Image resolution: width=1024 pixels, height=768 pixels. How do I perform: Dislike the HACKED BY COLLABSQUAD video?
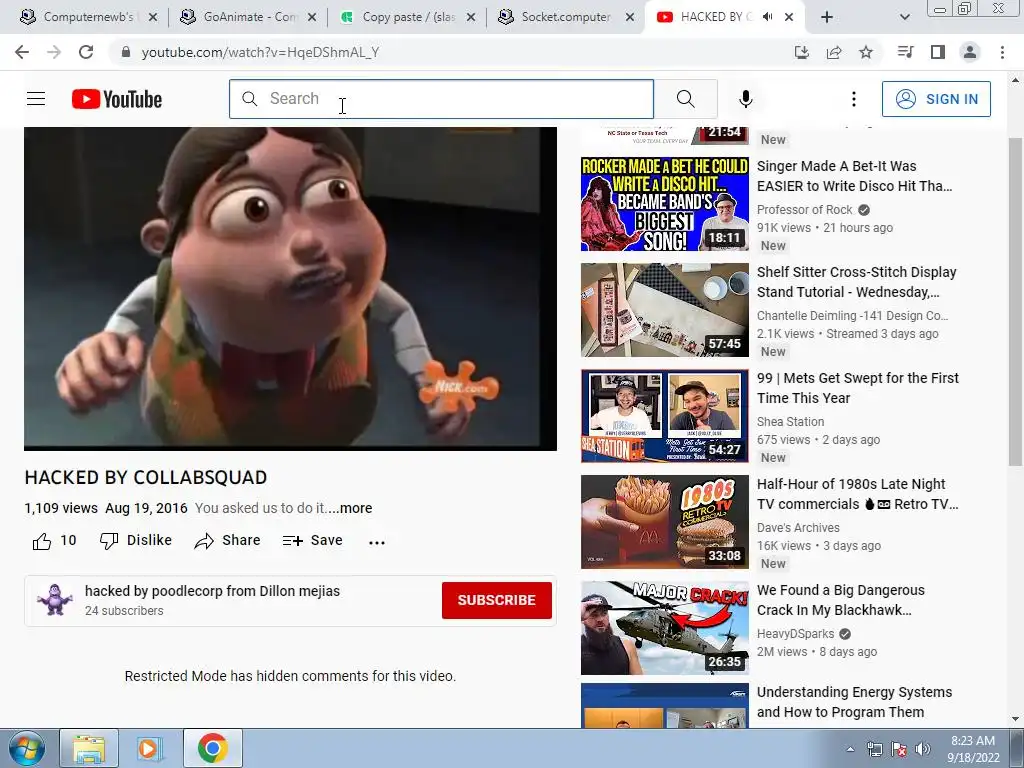(136, 541)
